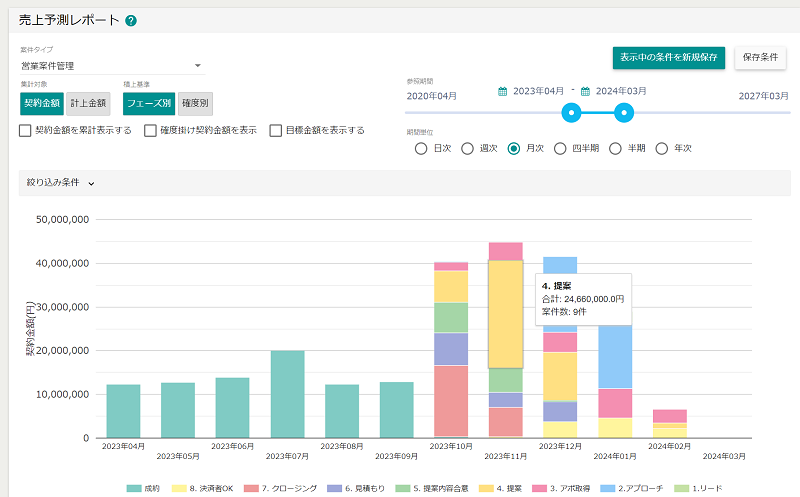Open the end date calendar icon
Screen dimensions: 800x497
coord(585,91)
